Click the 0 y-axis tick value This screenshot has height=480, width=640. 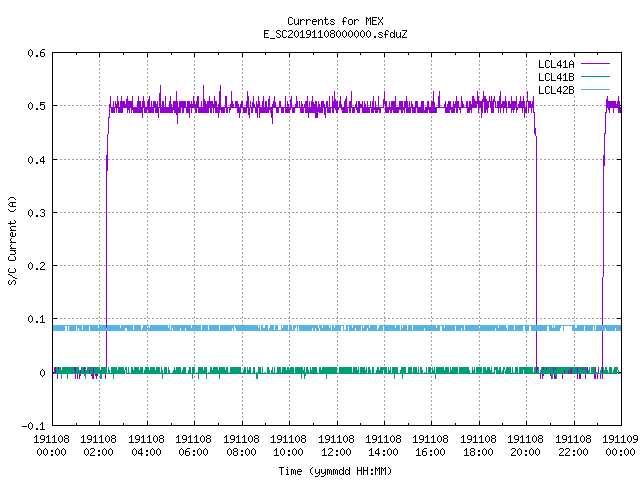click(x=42, y=373)
